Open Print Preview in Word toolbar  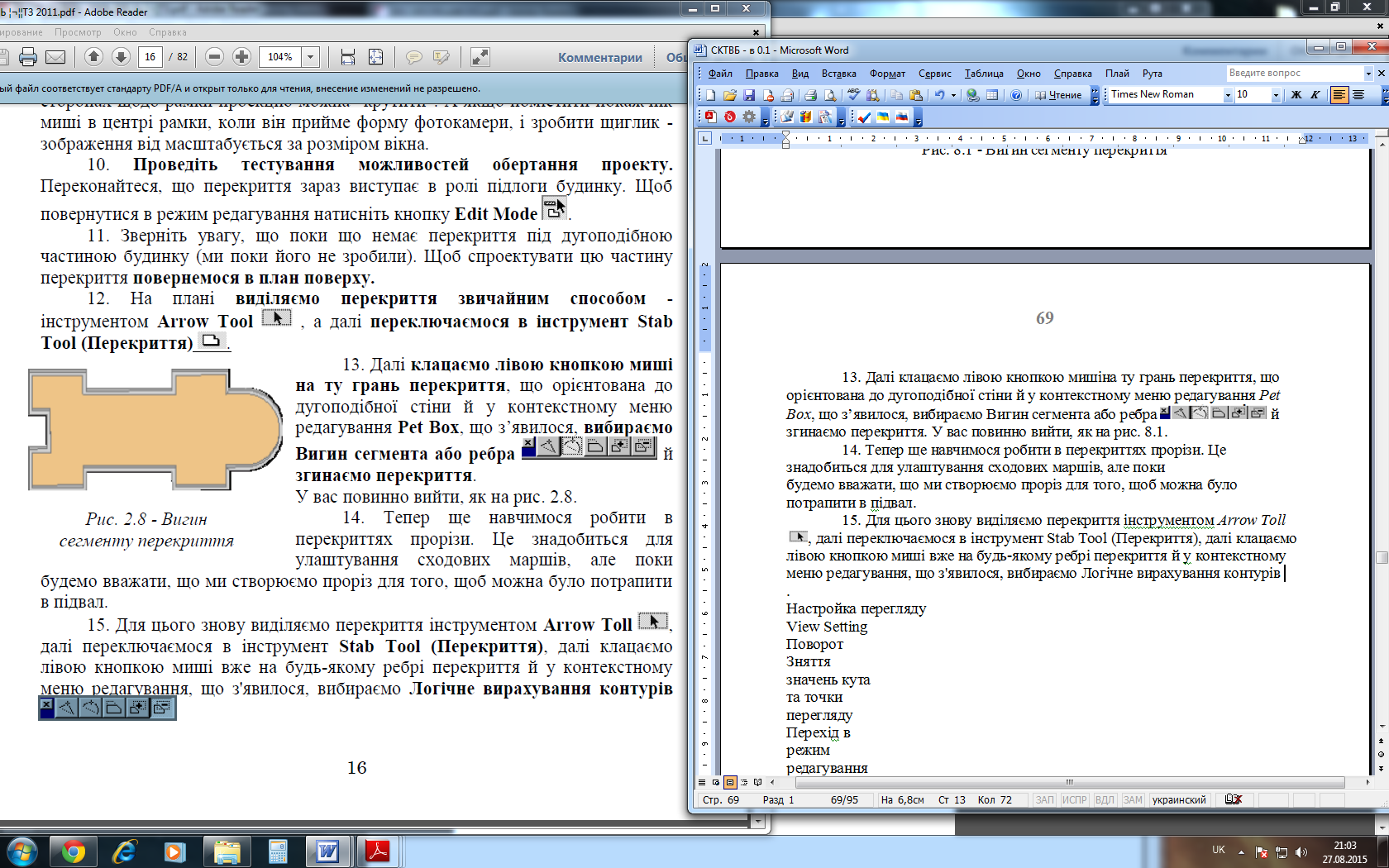coord(830,95)
